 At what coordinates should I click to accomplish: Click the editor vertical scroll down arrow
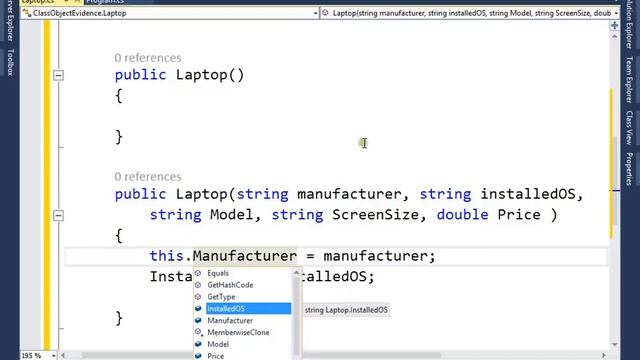click(x=615, y=344)
